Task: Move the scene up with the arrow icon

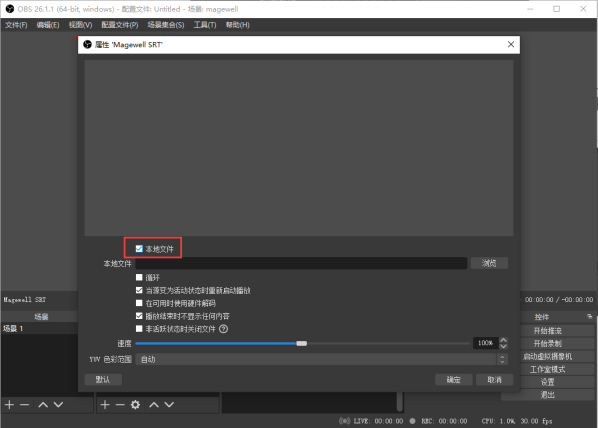Action: (43, 405)
